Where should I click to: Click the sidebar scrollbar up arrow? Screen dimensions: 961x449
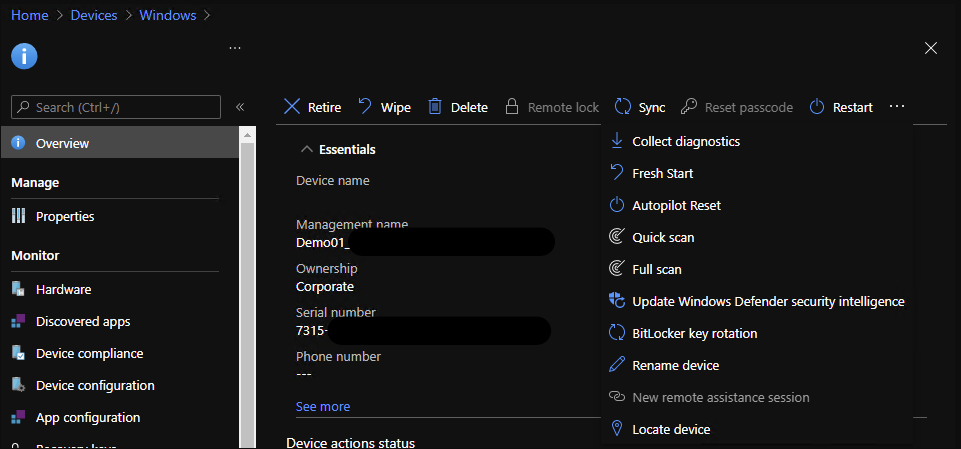[248, 135]
